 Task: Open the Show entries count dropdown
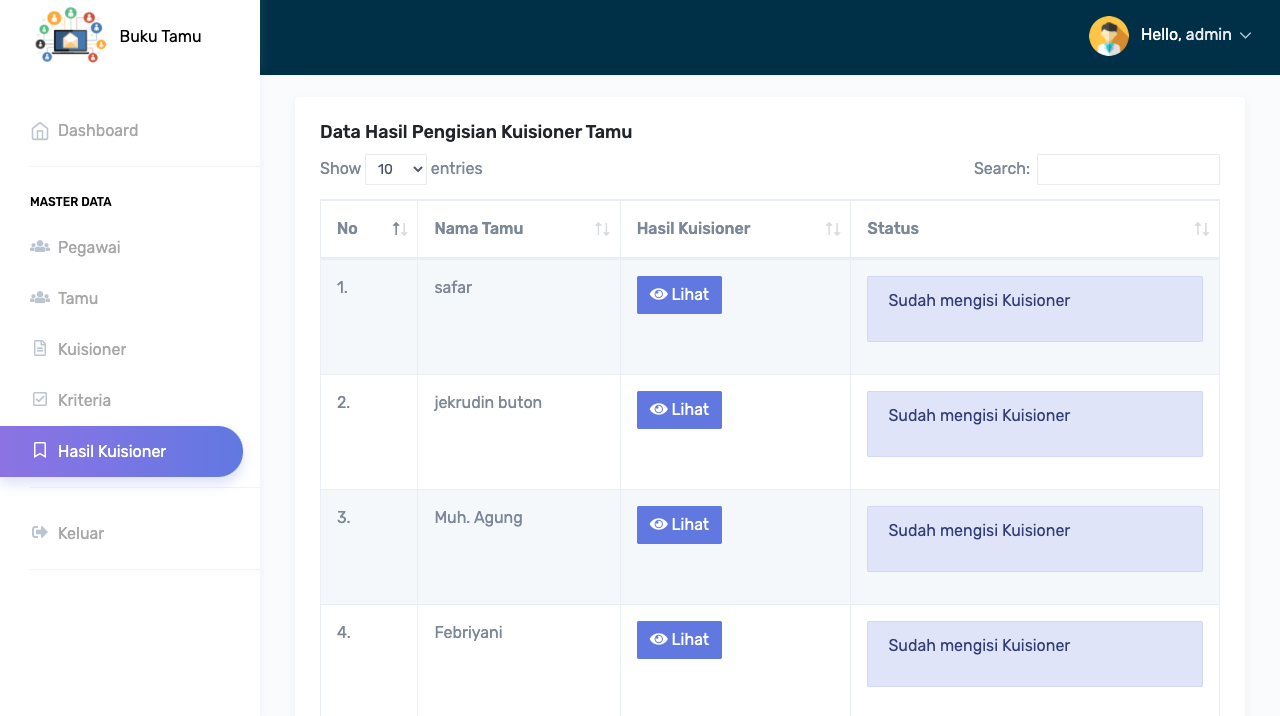click(x=396, y=169)
